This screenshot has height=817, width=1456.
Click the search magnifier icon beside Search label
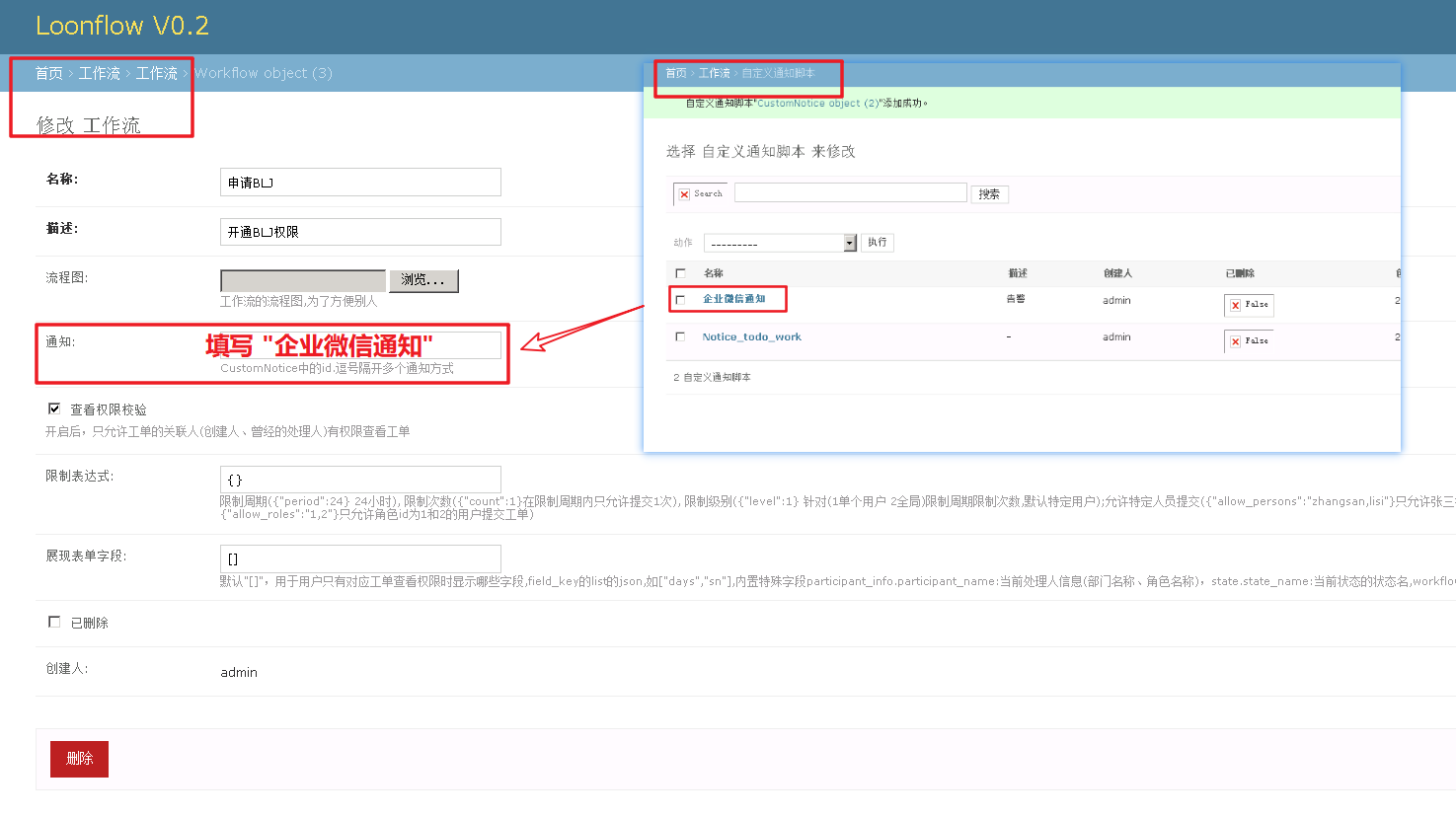point(683,193)
